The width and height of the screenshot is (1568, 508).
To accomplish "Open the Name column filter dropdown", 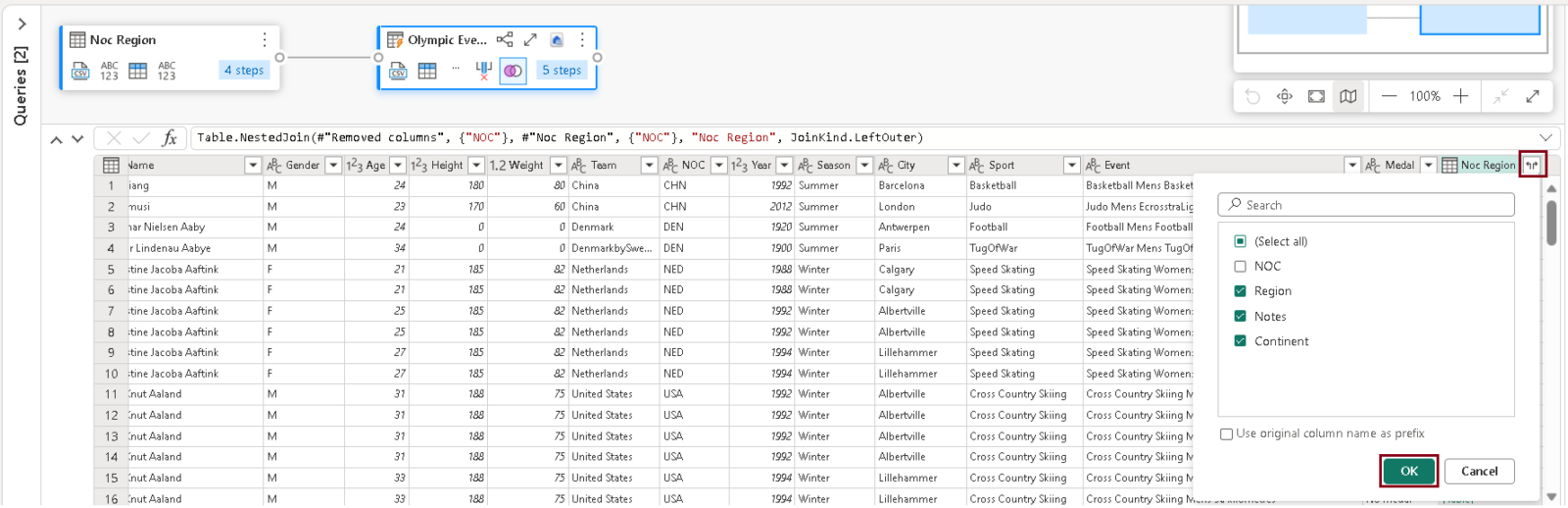I will [253, 165].
